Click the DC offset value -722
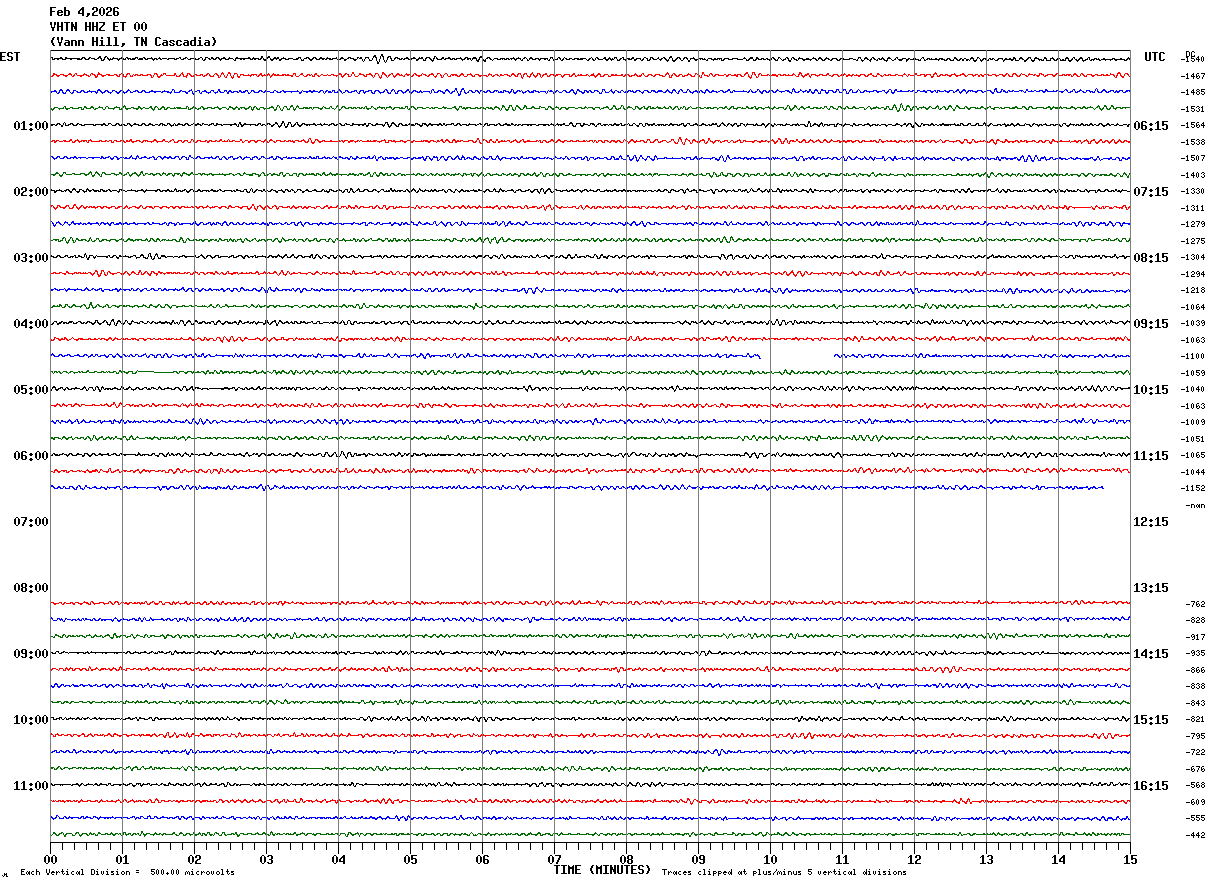The height and width of the screenshot is (886, 1210). click(1196, 752)
